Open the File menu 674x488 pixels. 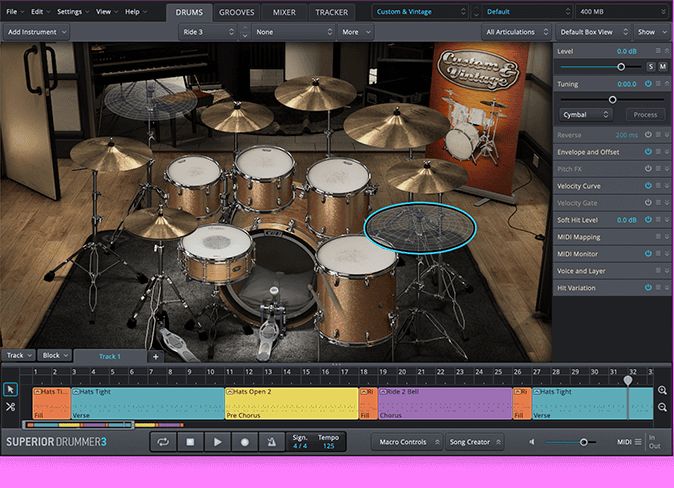coord(15,12)
